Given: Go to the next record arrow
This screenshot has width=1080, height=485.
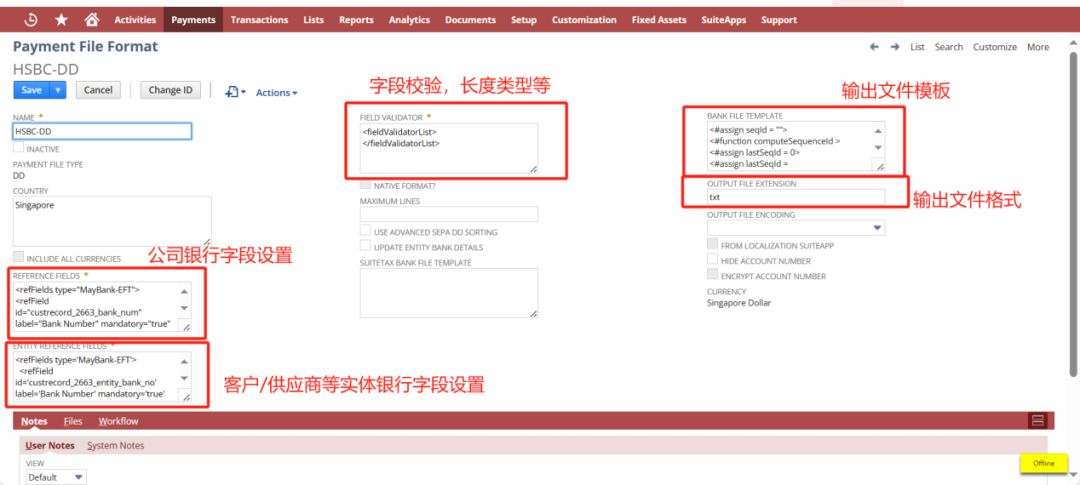Looking at the screenshot, I should pos(895,47).
